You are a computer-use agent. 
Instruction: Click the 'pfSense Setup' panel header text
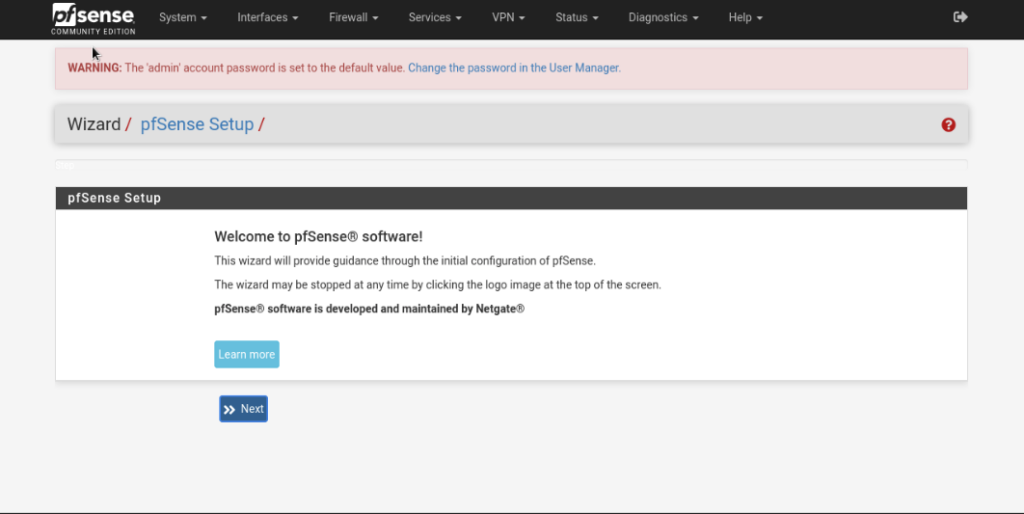(114, 198)
